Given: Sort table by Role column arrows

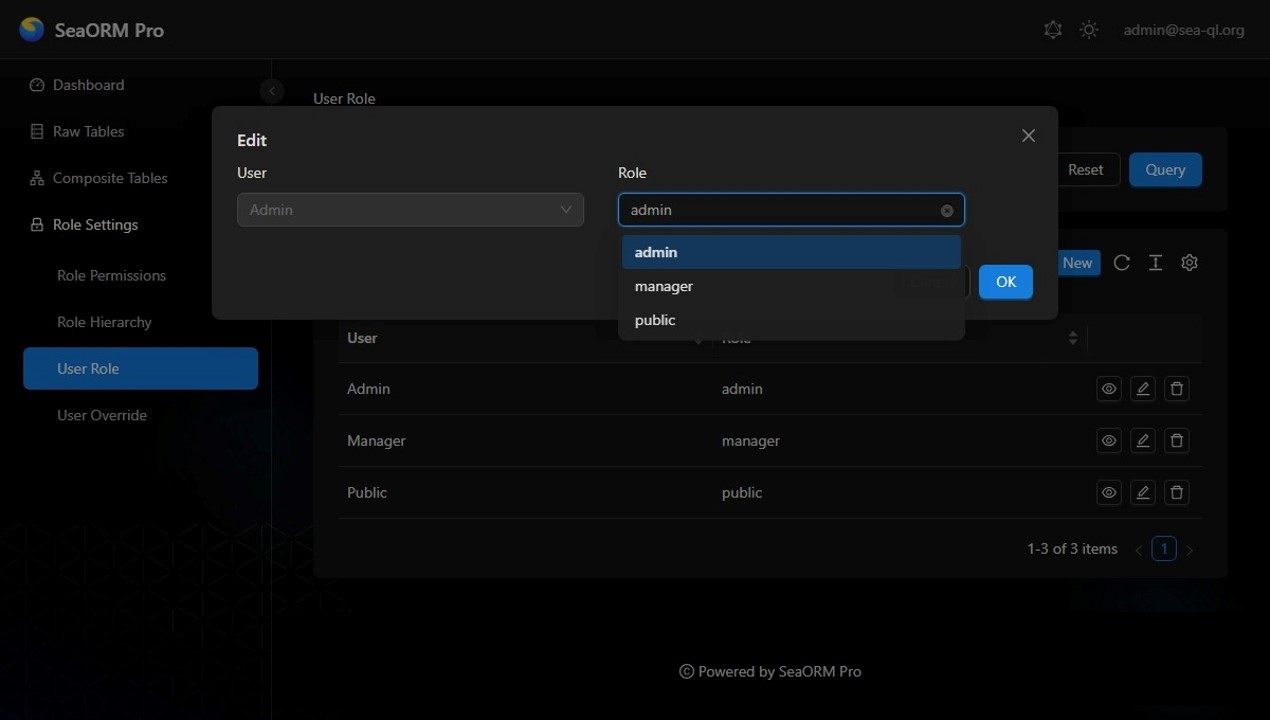Looking at the screenshot, I should [1073, 338].
